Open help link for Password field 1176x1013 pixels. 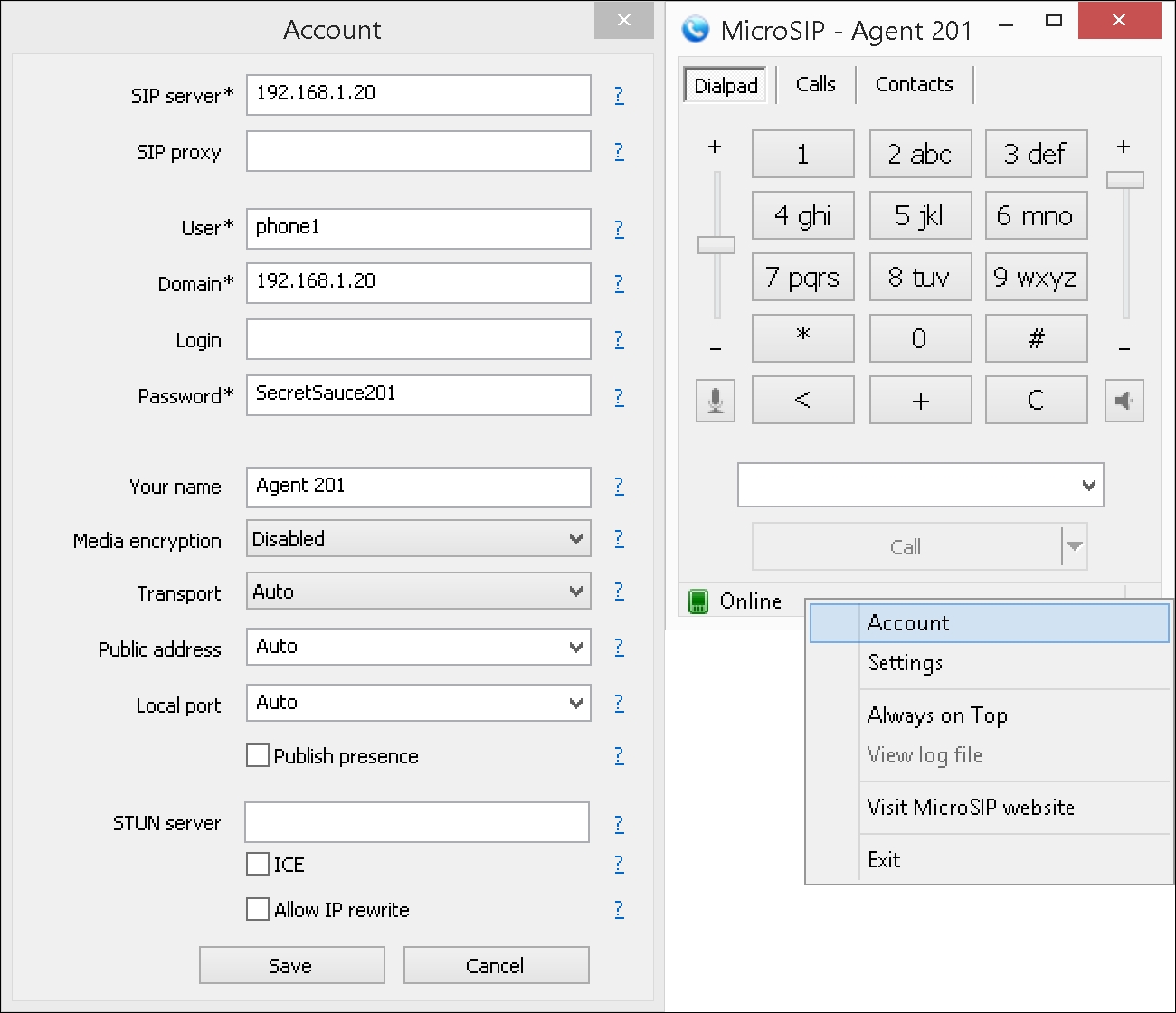[619, 397]
